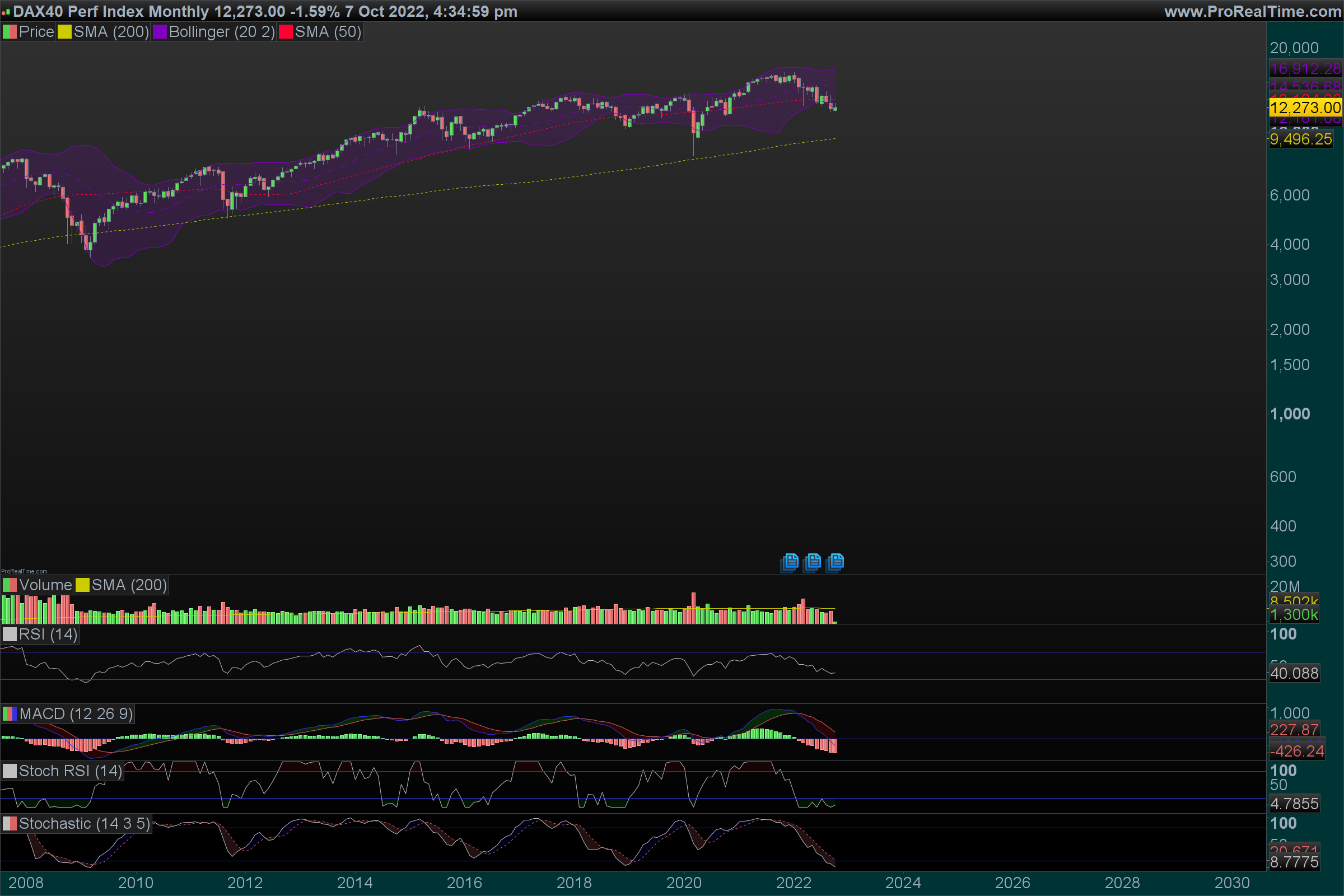Click the leftmost blue news document icon

click(x=790, y=562)
